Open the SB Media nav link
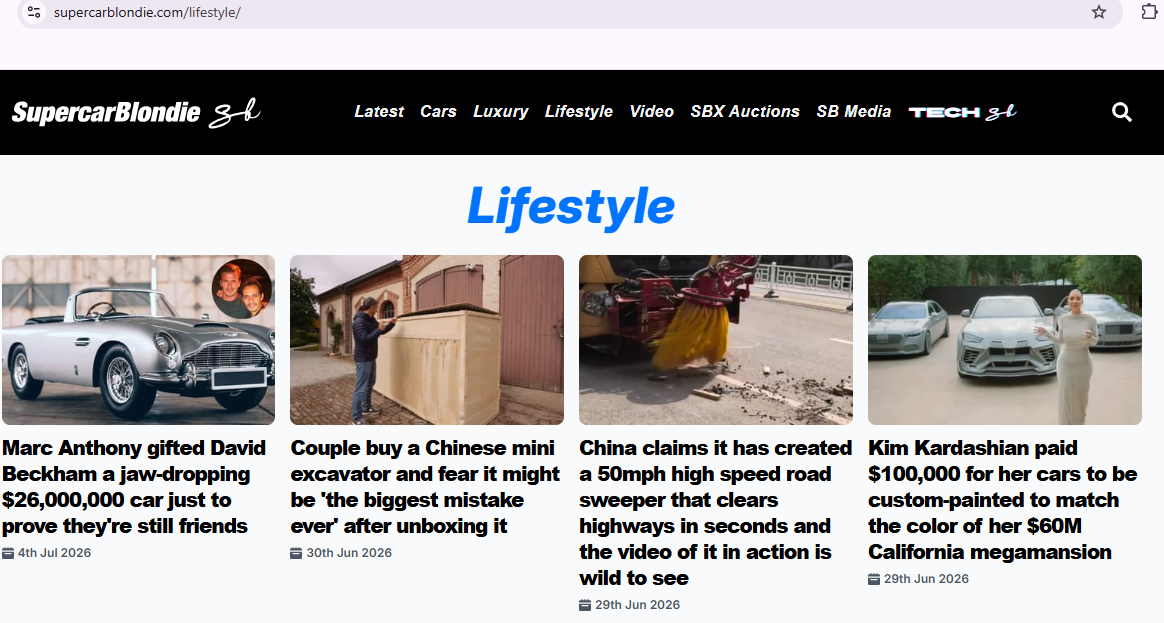 pos(853,111)
